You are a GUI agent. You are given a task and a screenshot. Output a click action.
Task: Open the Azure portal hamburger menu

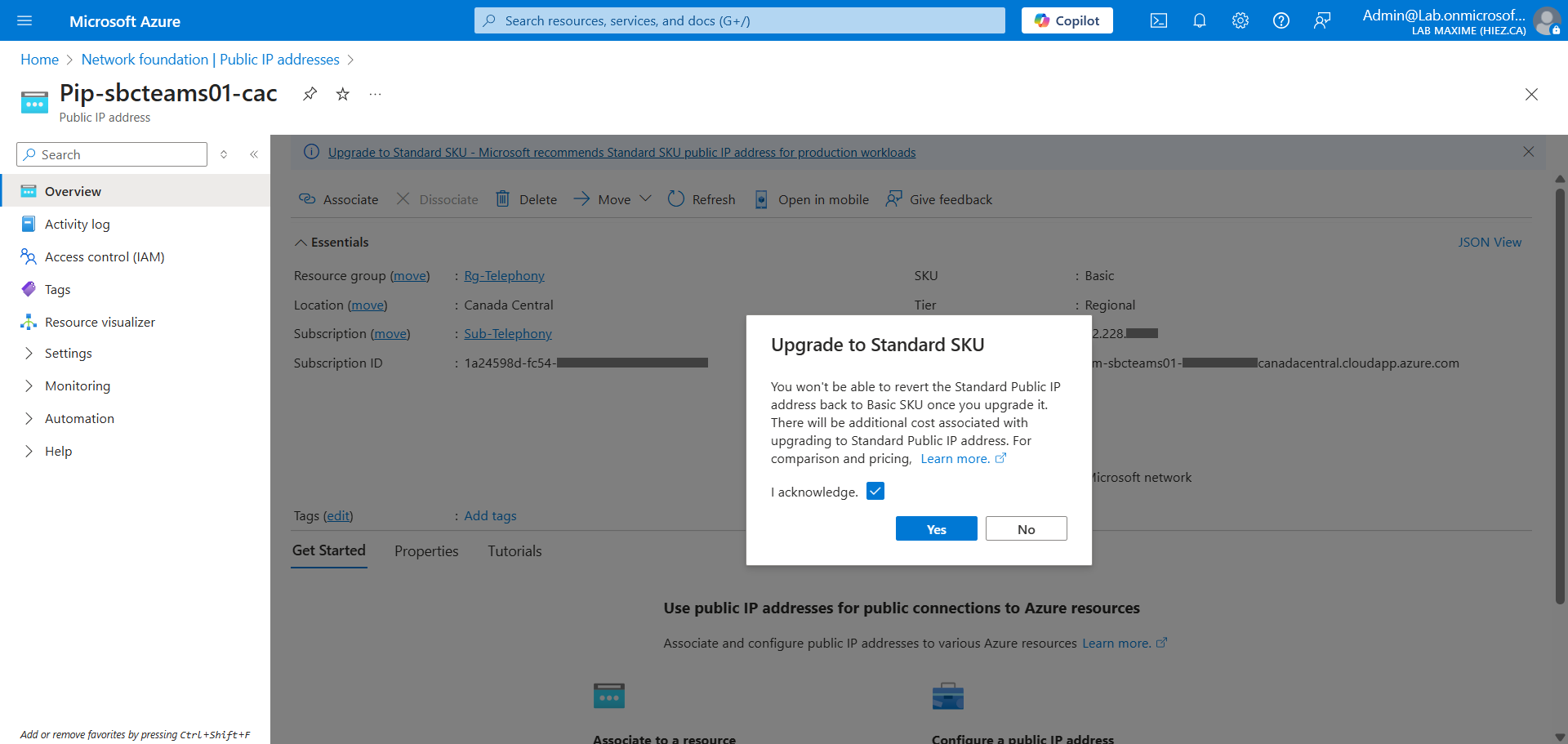pyautogui.click(x=24, y=21)
